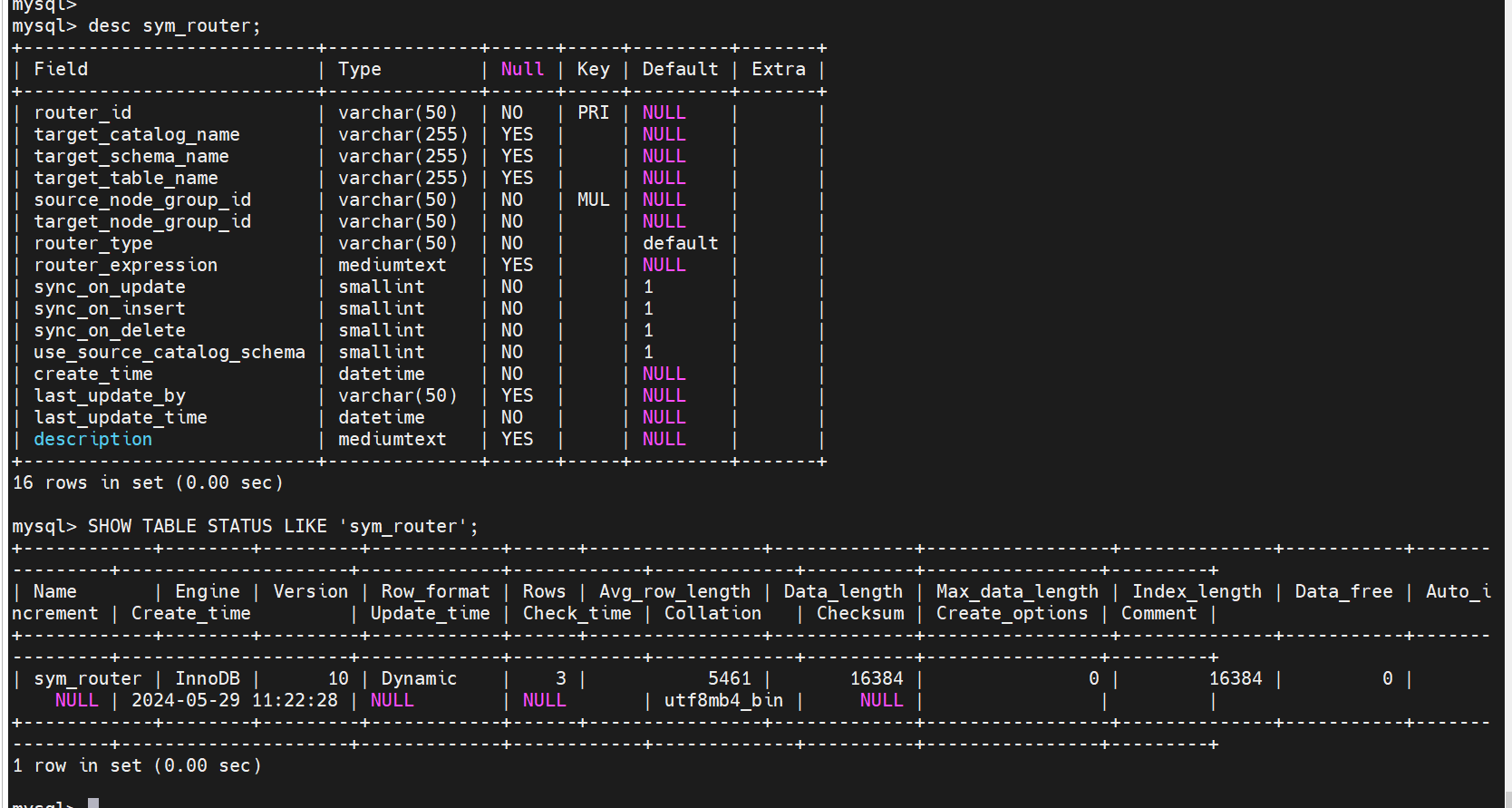Click the blue 'description' field name
The width and height of the screenshot is (1512, 808).
point(92,440)
